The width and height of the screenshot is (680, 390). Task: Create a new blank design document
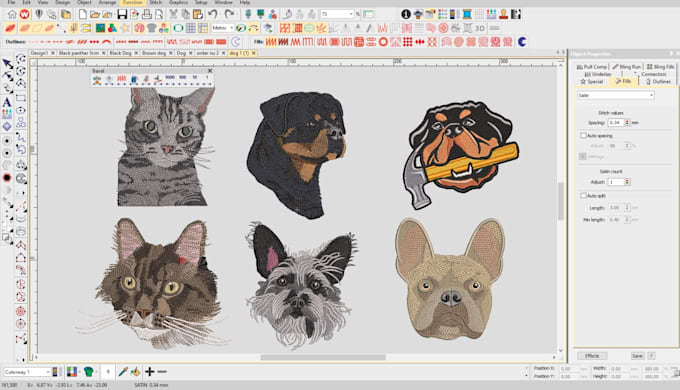coord(82,14)
